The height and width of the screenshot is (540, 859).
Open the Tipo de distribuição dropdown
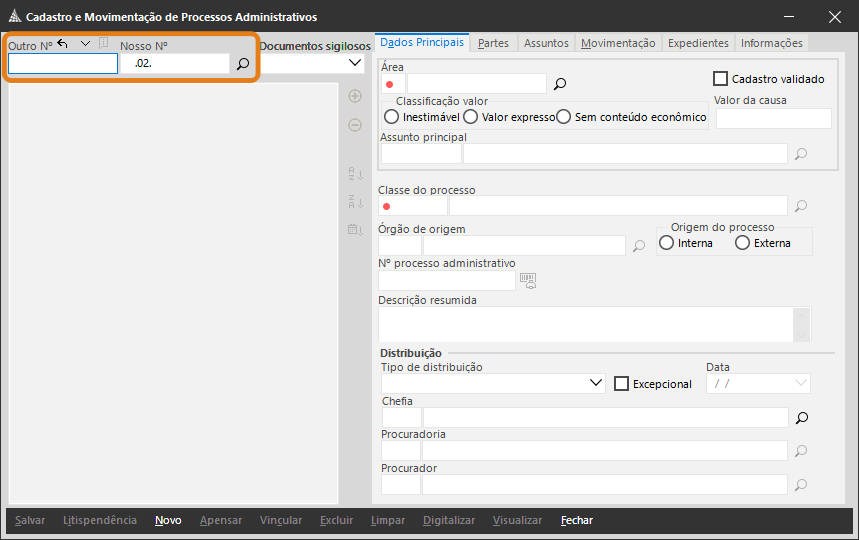(596, 383)
